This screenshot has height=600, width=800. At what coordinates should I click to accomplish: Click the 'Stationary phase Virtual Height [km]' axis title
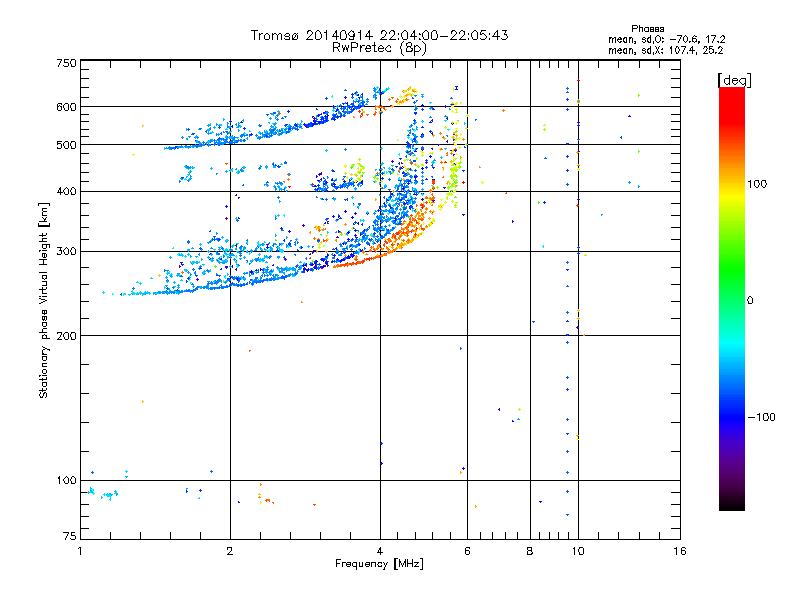(44, 300)
